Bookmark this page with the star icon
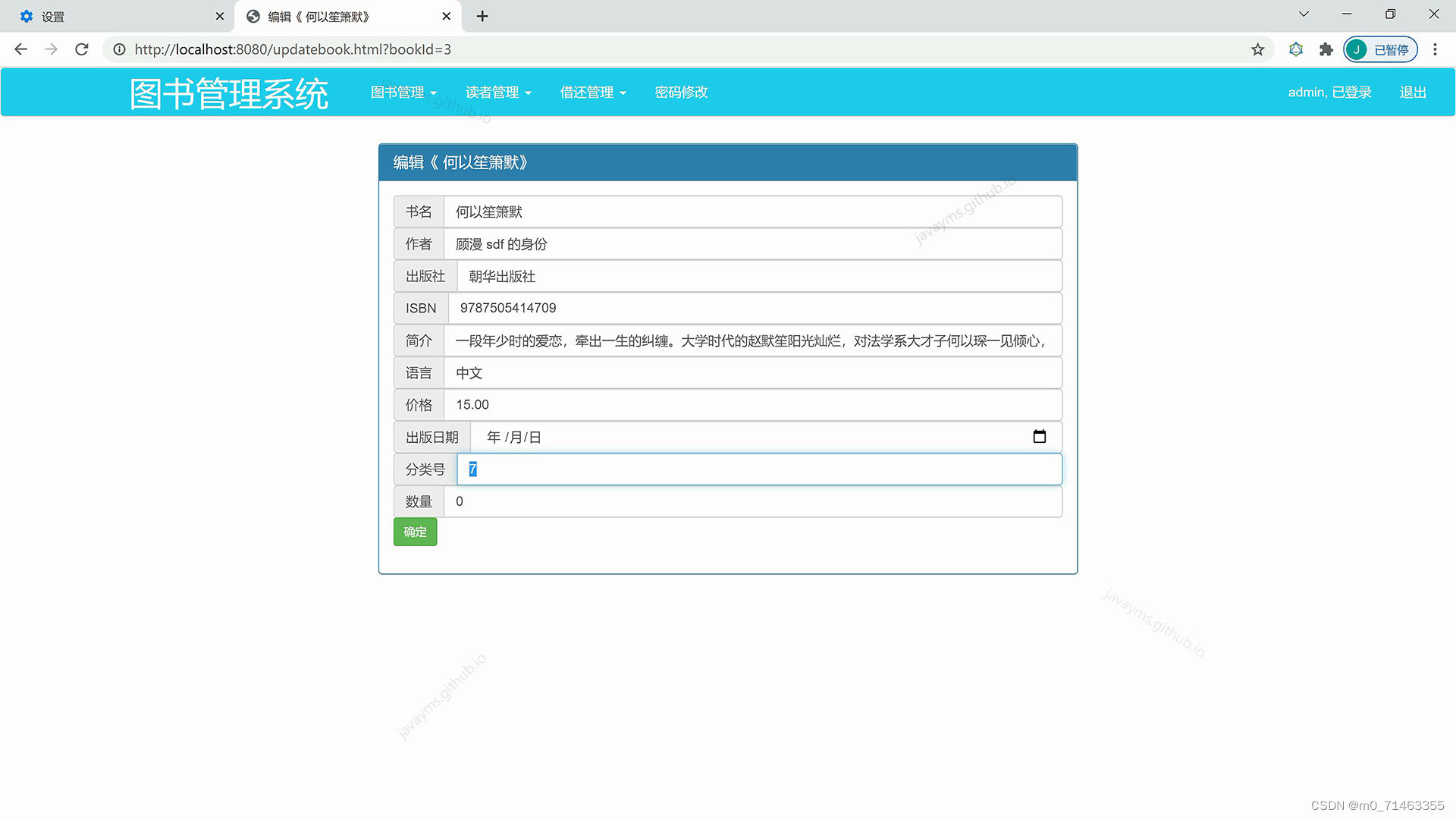The width and height of the screenshot is (1456, 819). point(1257,49)
